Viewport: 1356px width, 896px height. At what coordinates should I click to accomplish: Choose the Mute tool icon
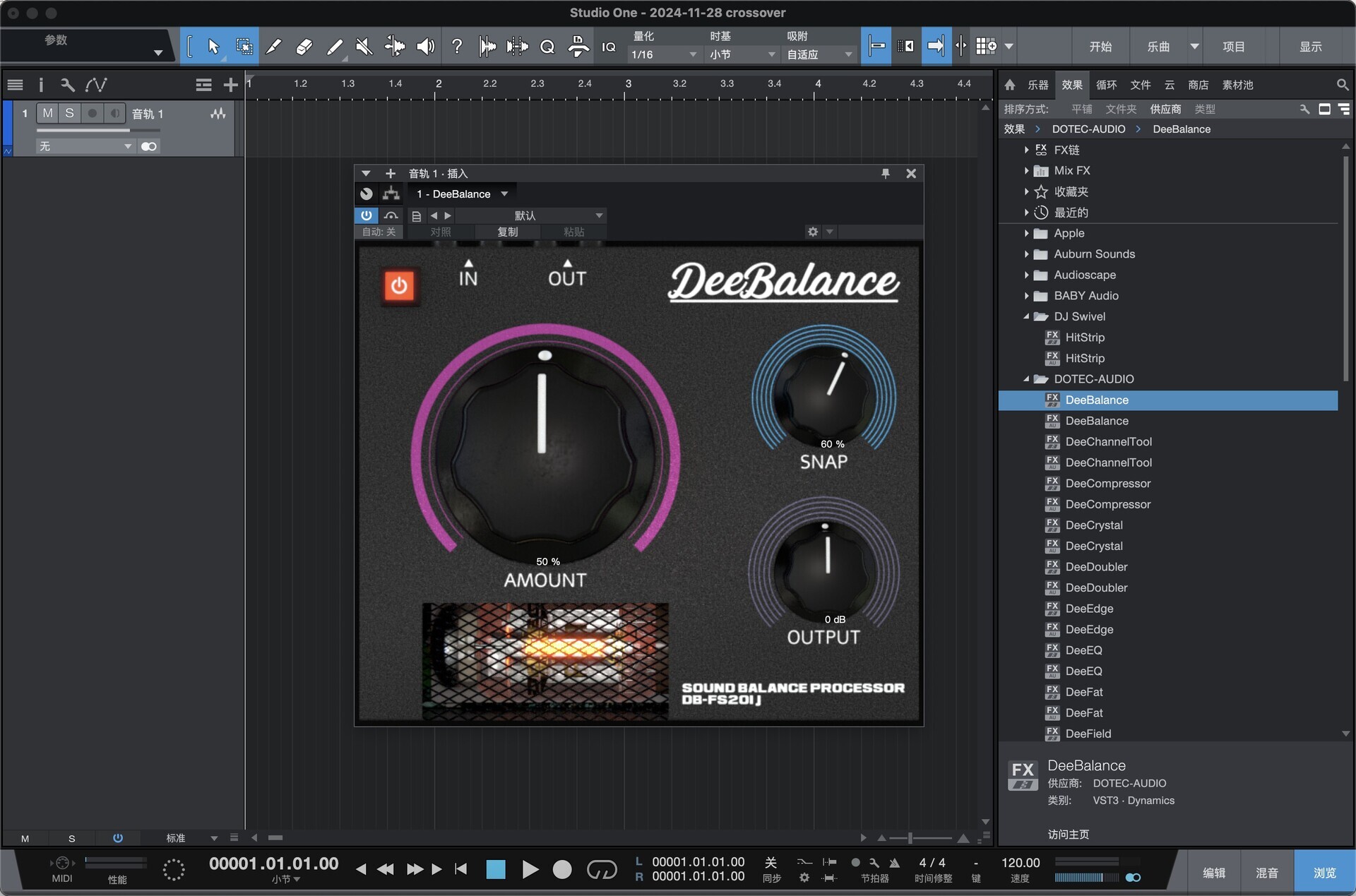point(364,47)
